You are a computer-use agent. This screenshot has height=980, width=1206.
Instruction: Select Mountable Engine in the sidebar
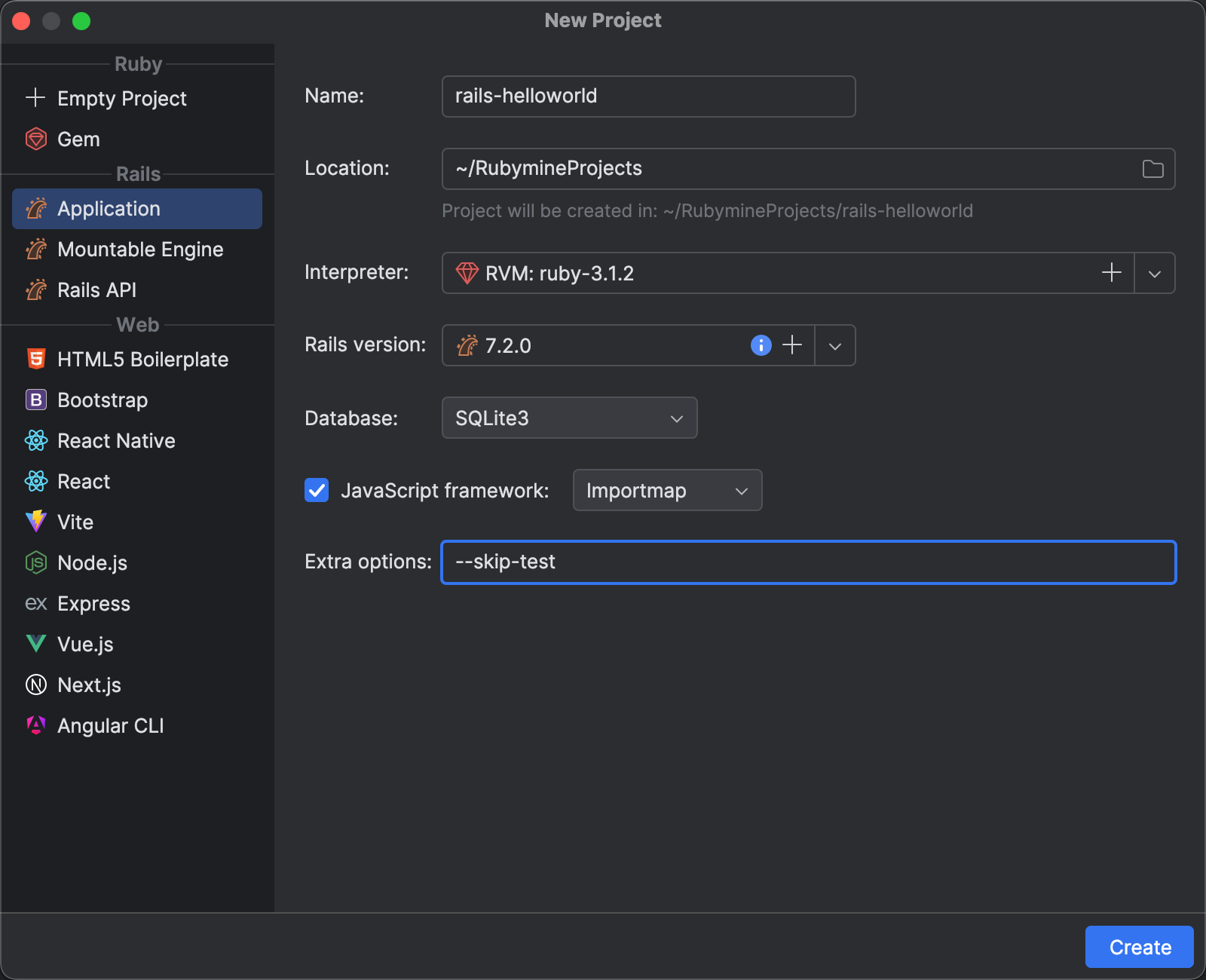140,250
